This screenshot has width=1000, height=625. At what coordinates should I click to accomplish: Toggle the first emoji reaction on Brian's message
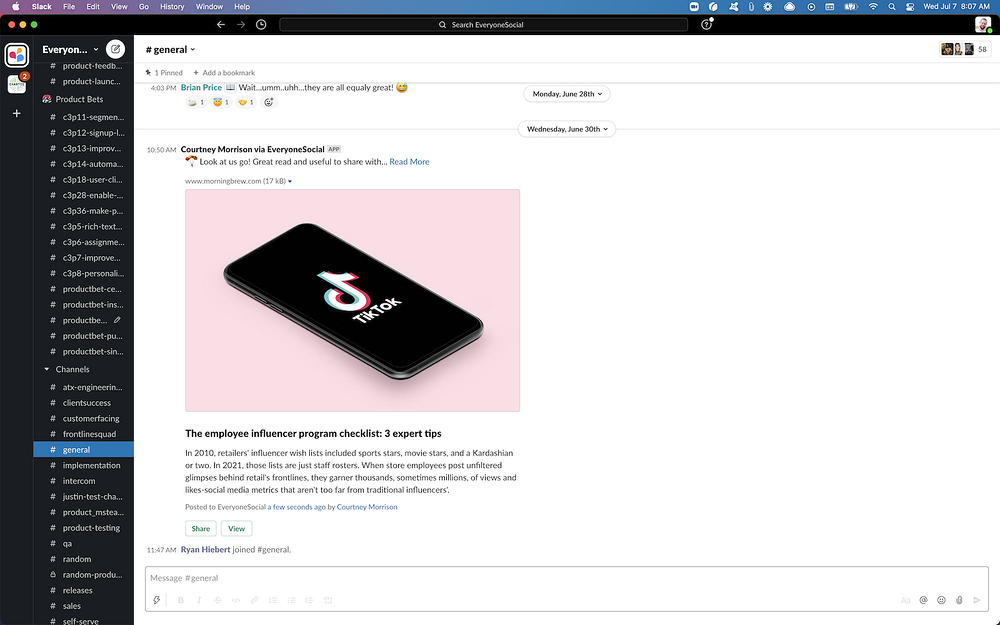(x=196, y=102)
